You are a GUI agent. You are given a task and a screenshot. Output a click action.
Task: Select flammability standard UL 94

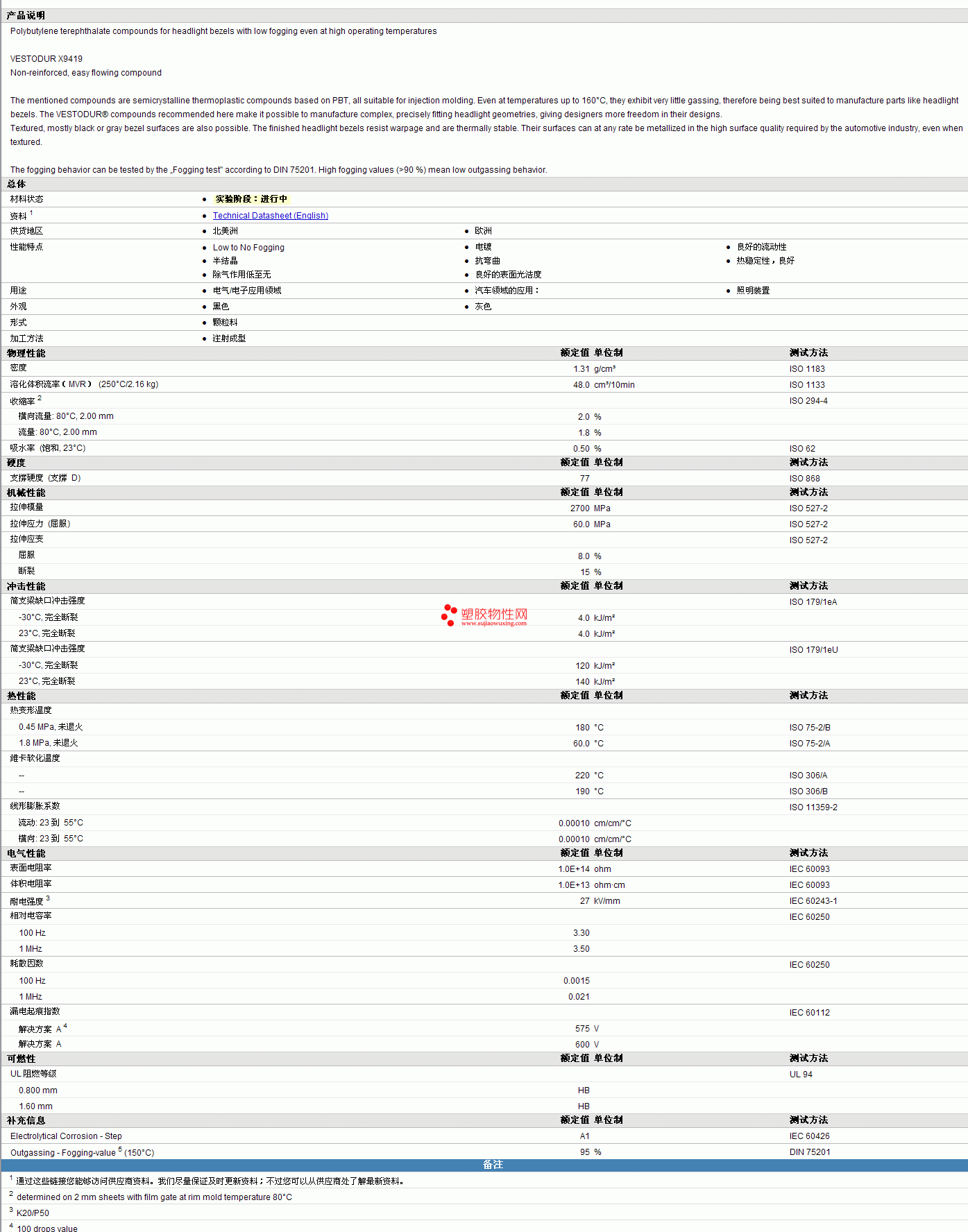pyautogui.click(x=801, y=1075)
